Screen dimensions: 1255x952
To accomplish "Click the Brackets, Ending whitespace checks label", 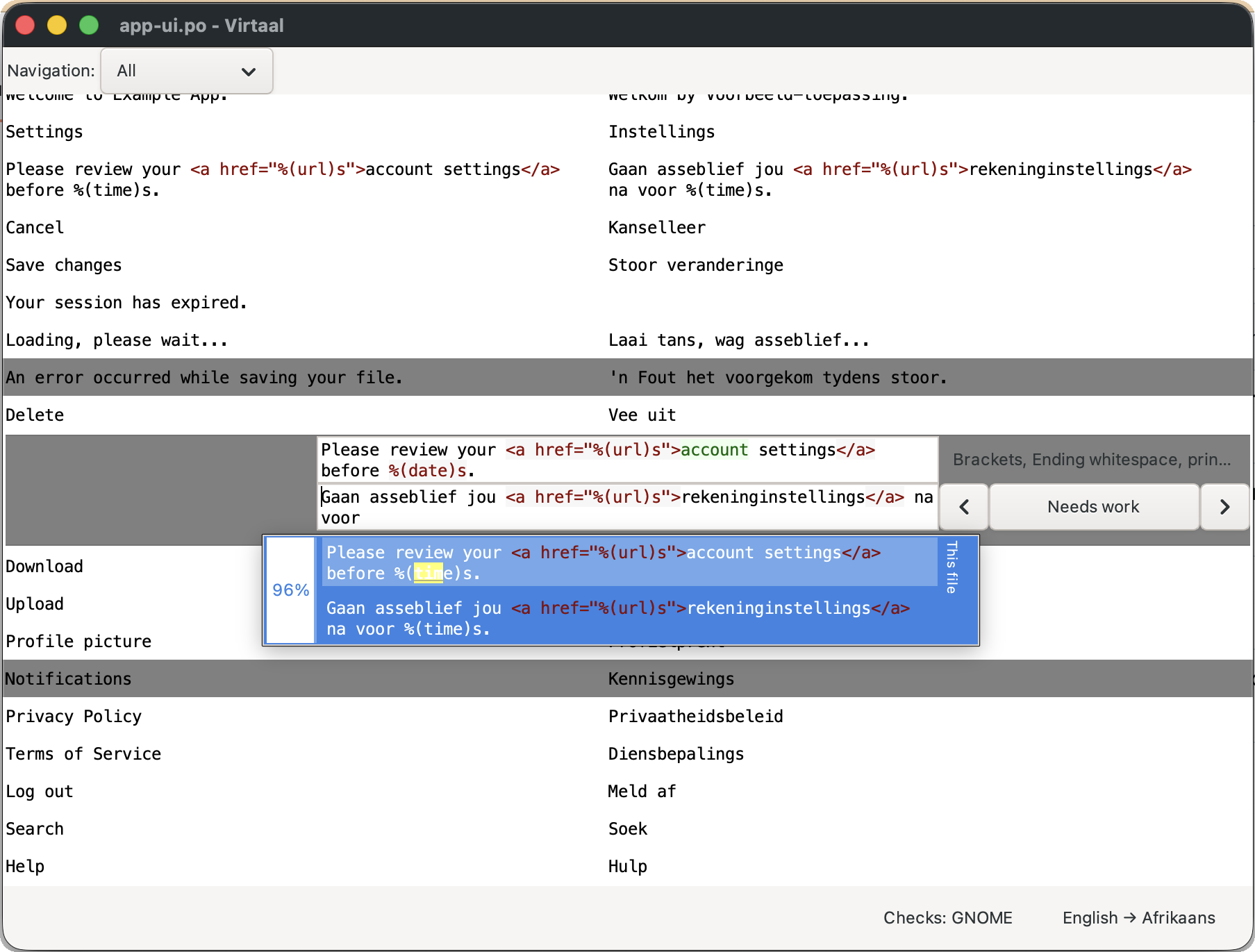I will (1092, 460).
